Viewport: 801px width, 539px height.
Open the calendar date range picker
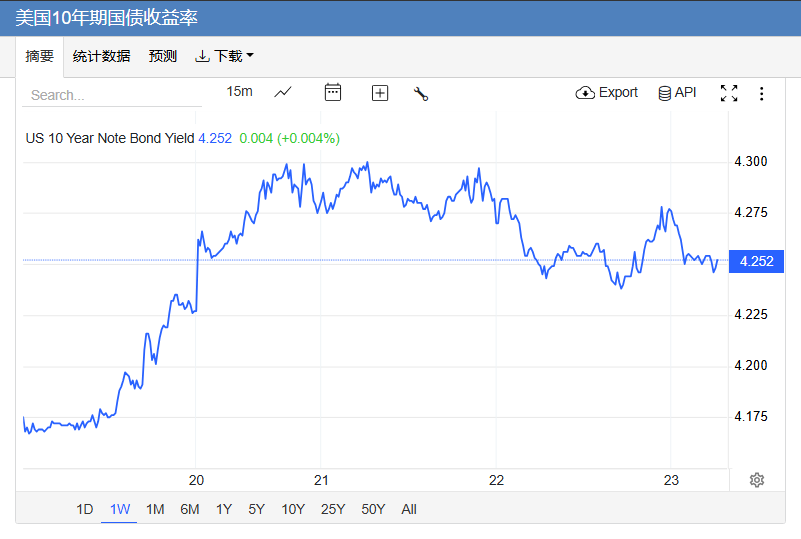pos(333,92)
